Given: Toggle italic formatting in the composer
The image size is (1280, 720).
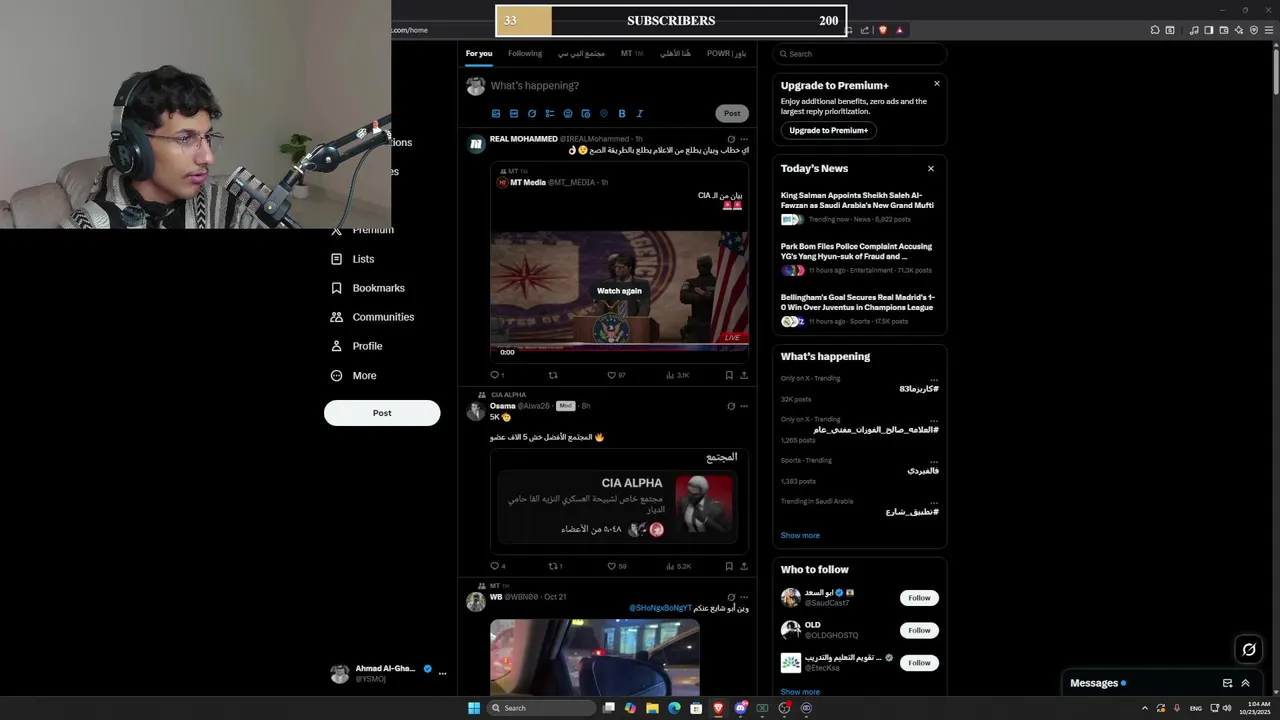Looking at the screenshot, I should 640,114.
